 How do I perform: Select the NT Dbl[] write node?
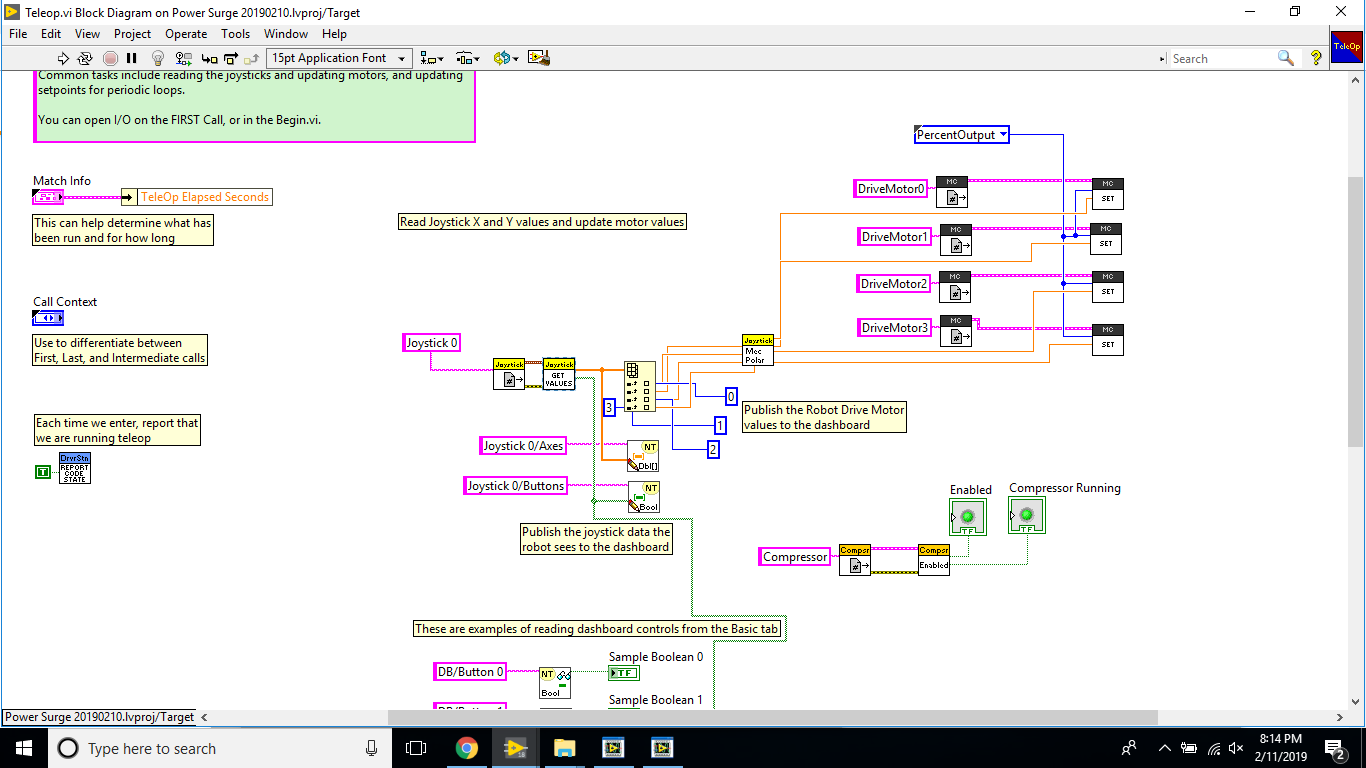pos(643,456)
